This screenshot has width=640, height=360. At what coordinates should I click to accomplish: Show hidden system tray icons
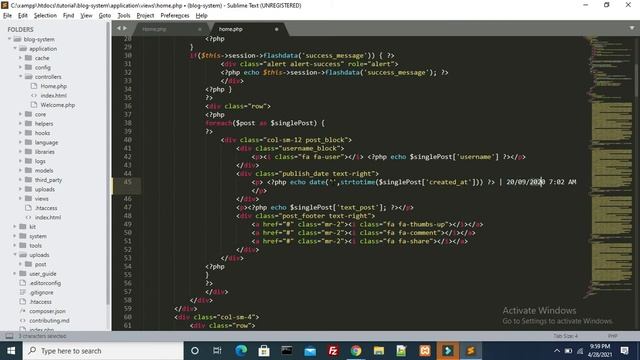[557, 351]
